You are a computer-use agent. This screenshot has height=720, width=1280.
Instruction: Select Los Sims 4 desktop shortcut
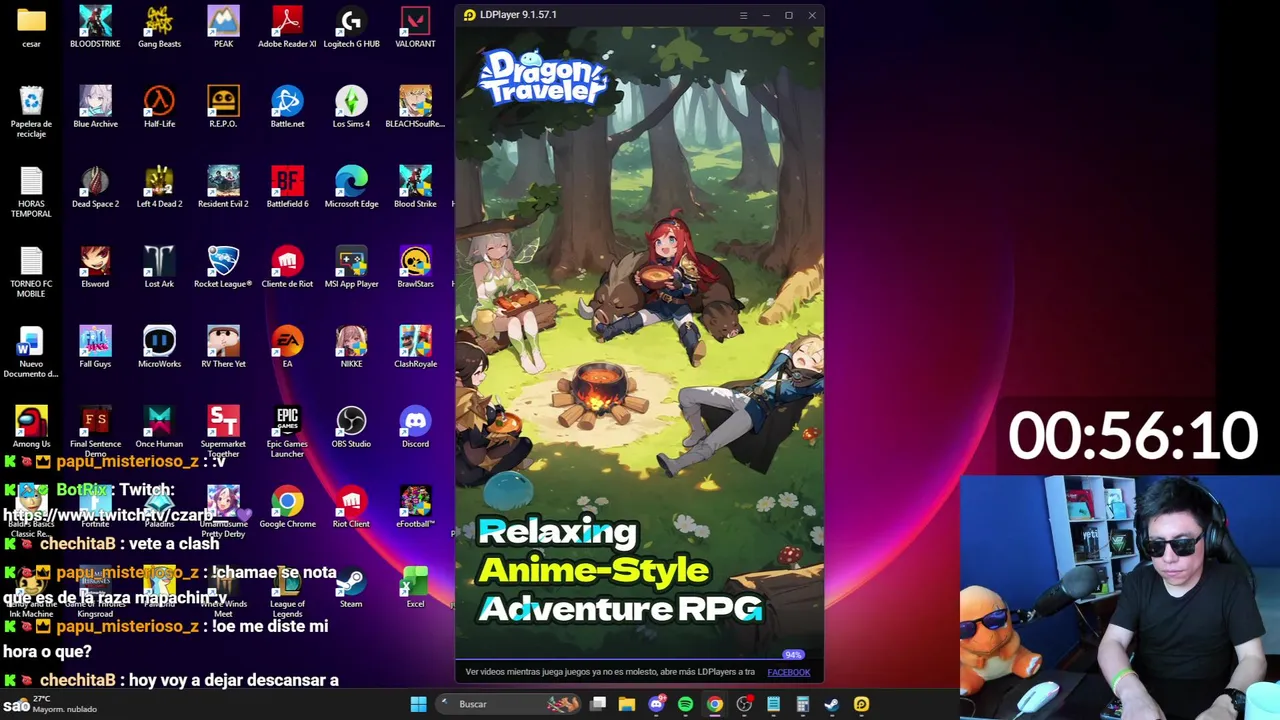tap(351, 107)
